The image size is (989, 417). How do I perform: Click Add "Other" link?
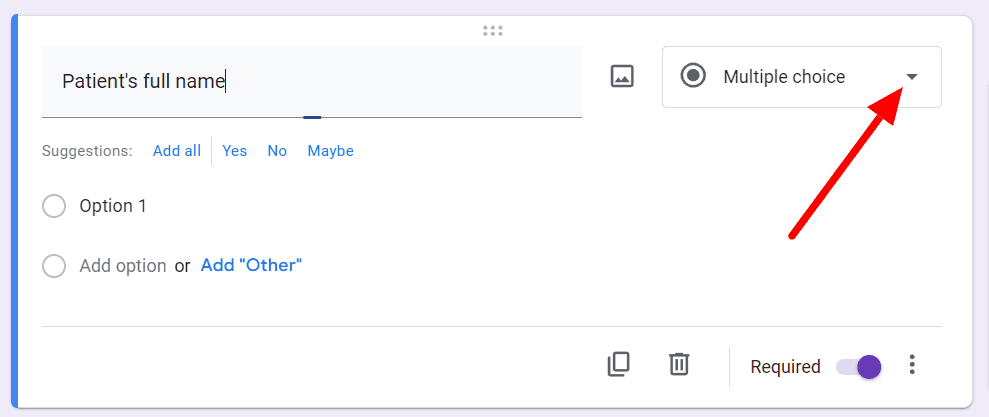tap(251, 265)
